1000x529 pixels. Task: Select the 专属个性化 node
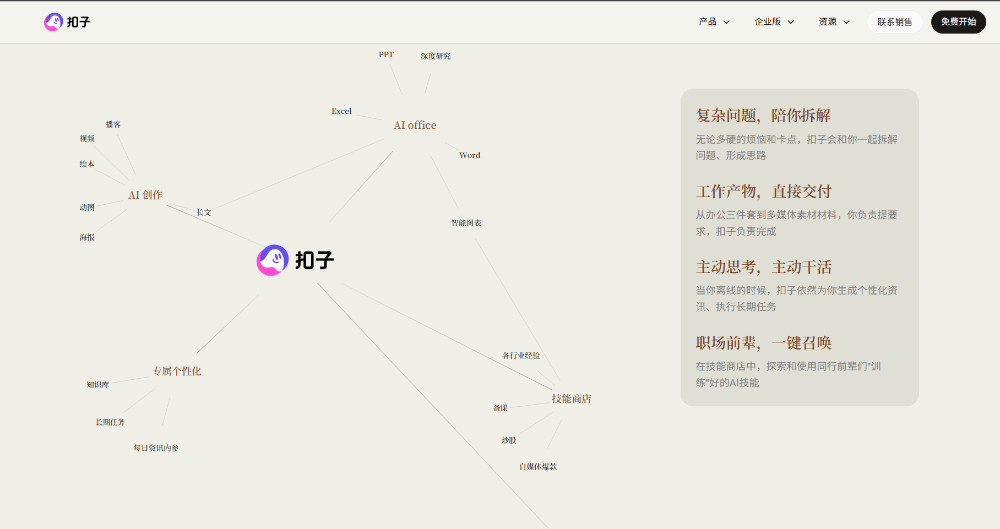click(x=177, y=371)
